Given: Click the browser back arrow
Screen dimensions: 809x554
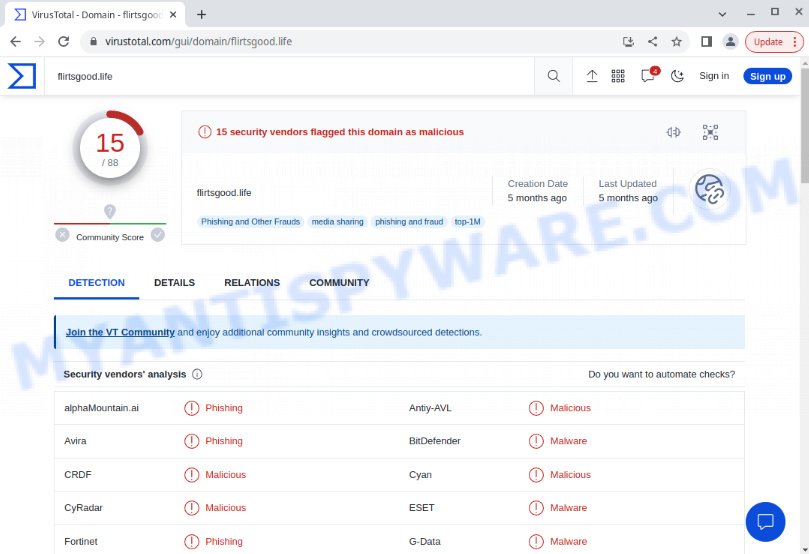Looking at the screenshot, I should [15, 42].
